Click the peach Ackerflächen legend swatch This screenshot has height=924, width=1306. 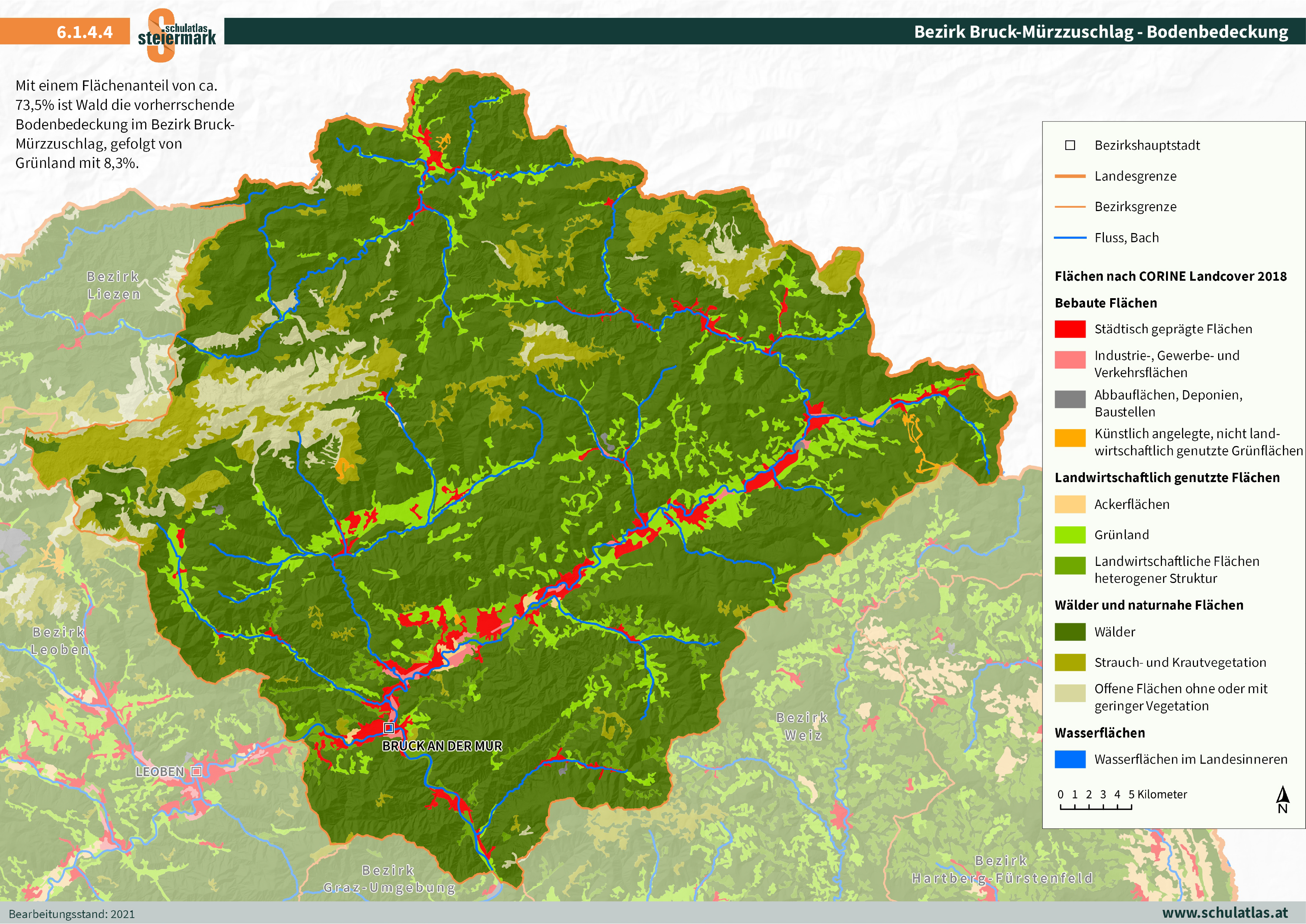pyautogui.click(x=1070, y=505)
